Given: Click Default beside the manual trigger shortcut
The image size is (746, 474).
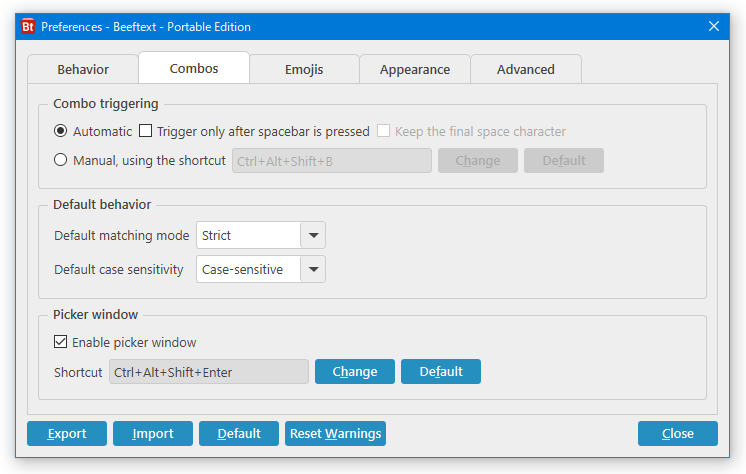Looking at the screenshot, I should point(564,161).
